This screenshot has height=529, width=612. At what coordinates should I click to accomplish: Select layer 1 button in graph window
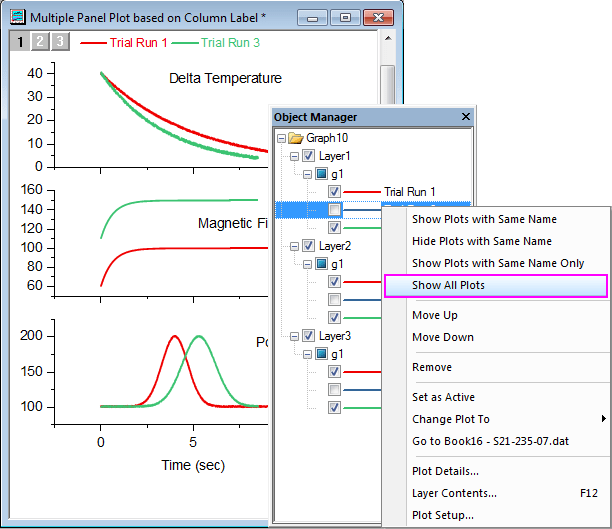(20, 41)
